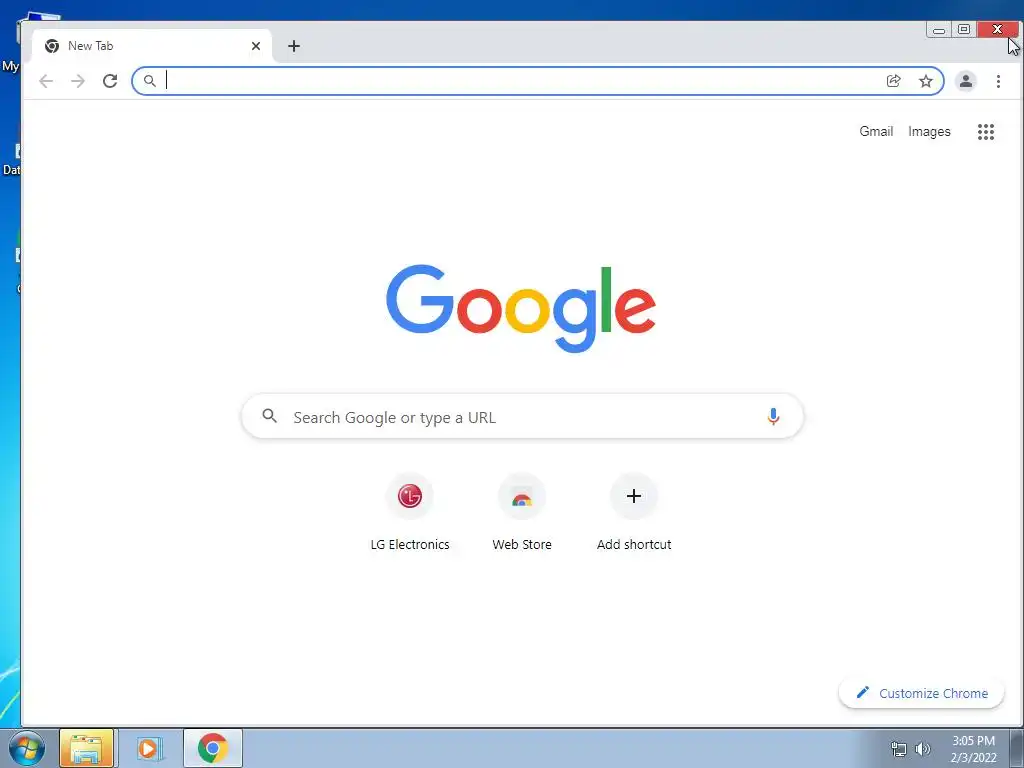The height and width of the screenshot is (768, 1024).
Task: Open Windows Explorer from taskbar
Action: 86,748
